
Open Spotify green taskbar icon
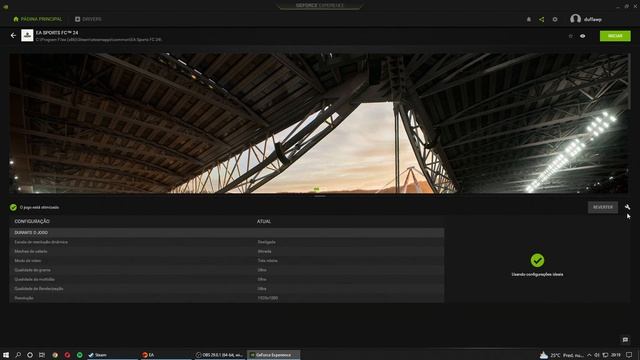click(x=80, y=355)
